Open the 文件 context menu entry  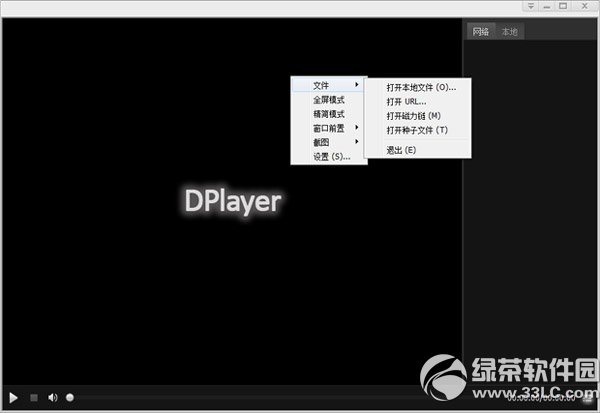point(329,85)
